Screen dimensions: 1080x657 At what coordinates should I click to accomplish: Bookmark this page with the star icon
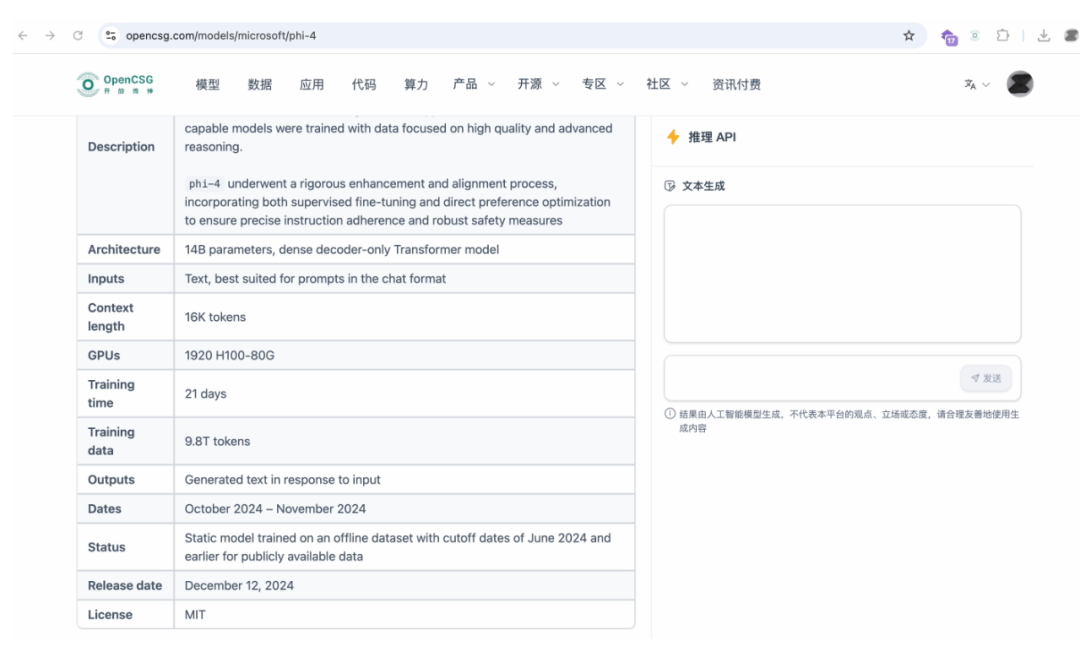pos(909,35)
